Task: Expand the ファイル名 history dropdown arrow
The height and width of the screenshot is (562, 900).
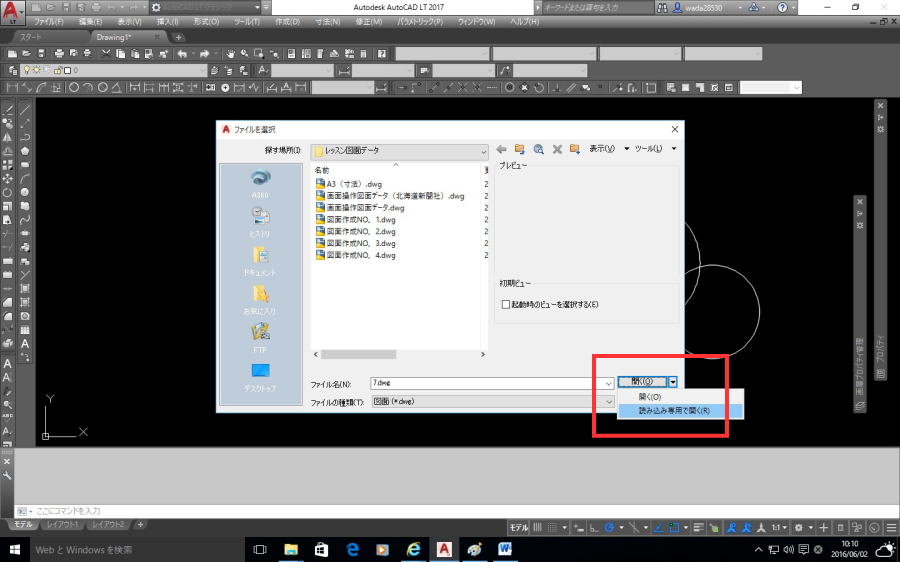Action: coord(609,383)
